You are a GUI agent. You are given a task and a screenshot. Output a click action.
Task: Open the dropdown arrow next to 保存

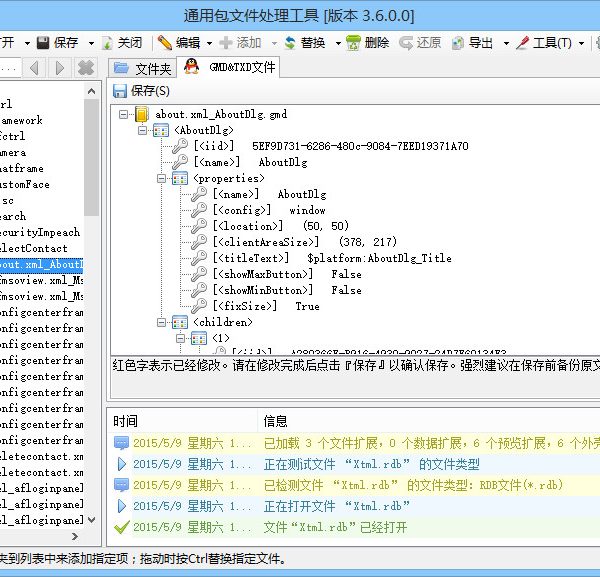pos(91,43)
